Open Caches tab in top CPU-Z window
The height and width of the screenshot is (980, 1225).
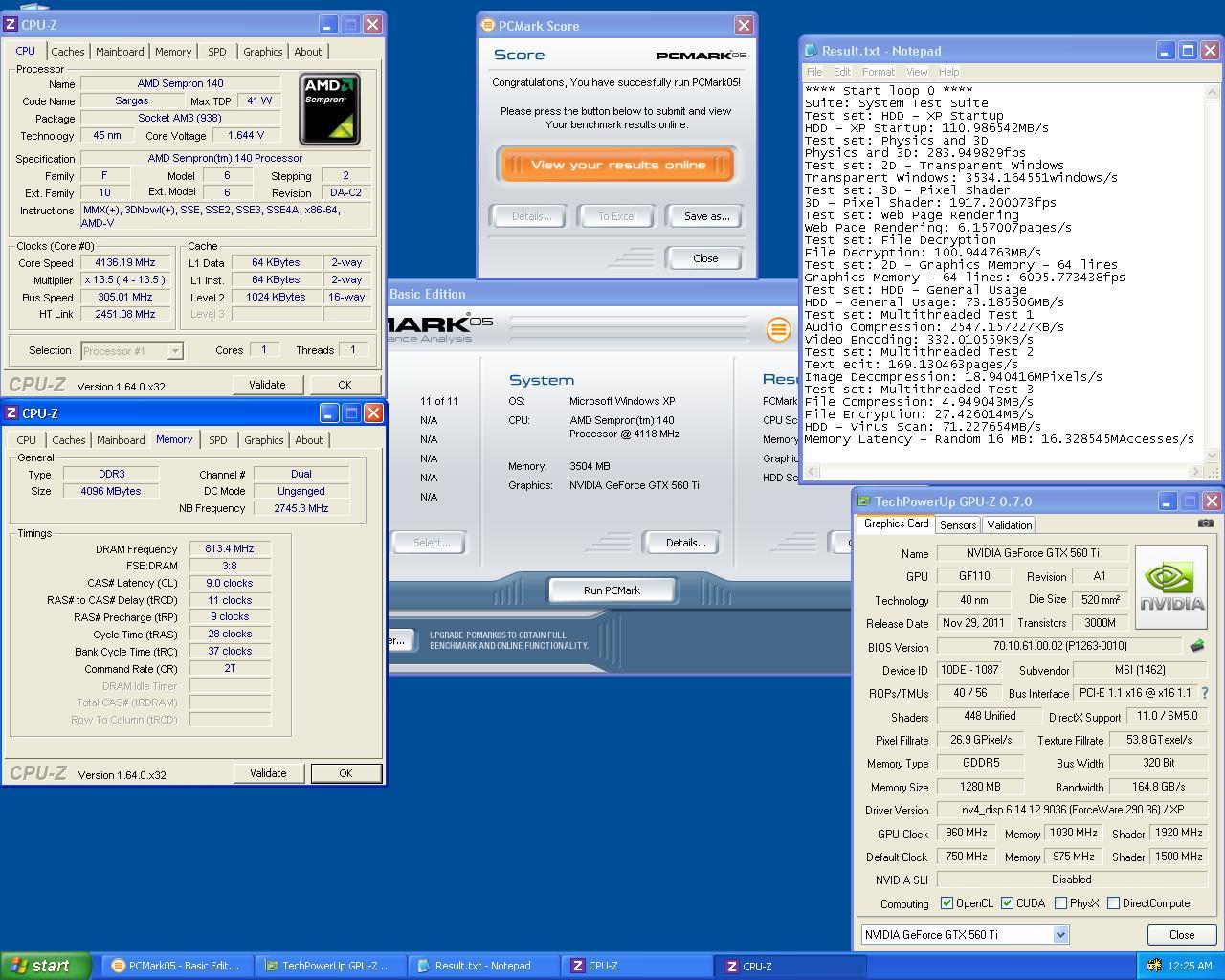click(68, 52)
